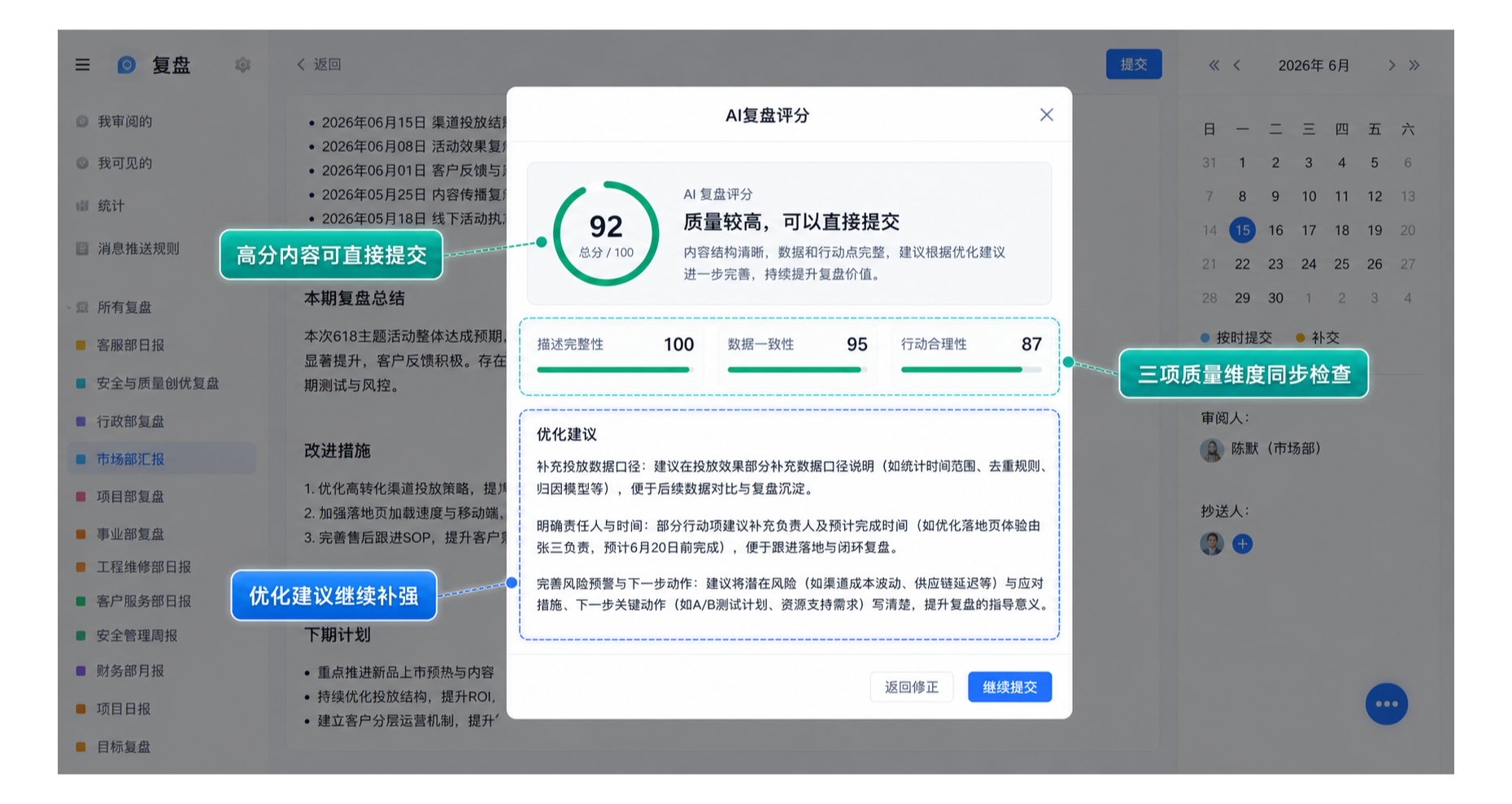Click the 2026年06月15日 entry in background list

pos(412,123)
